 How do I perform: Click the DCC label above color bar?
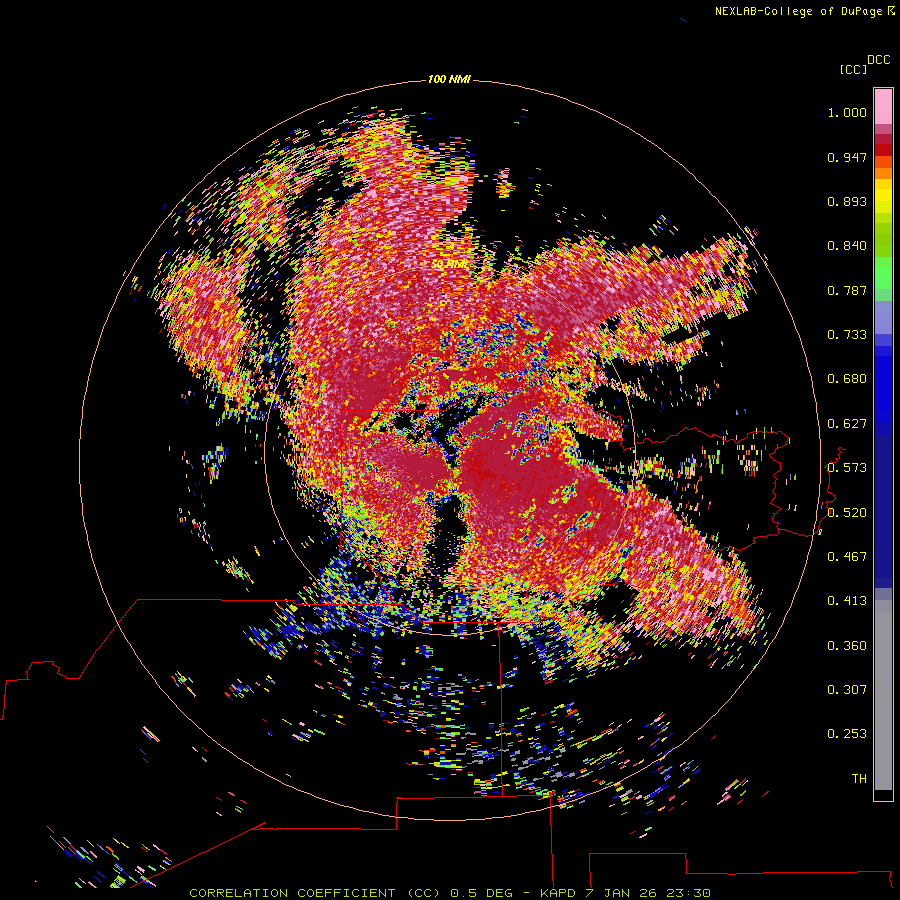tap(878, 60)
